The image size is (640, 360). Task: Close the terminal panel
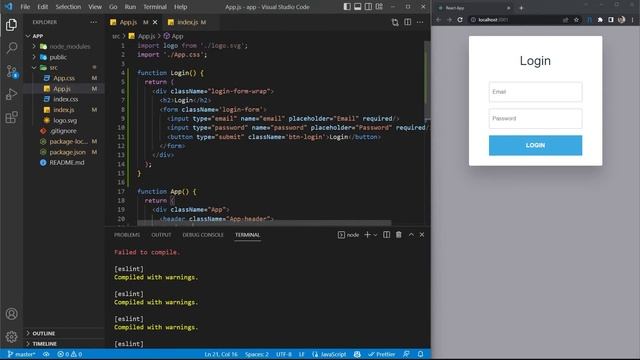422,235
